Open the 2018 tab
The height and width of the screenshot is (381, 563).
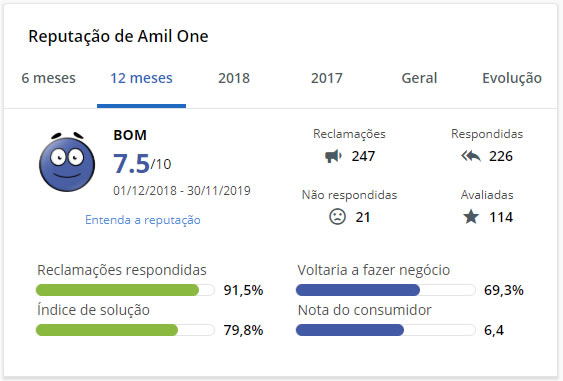(234, 78)
